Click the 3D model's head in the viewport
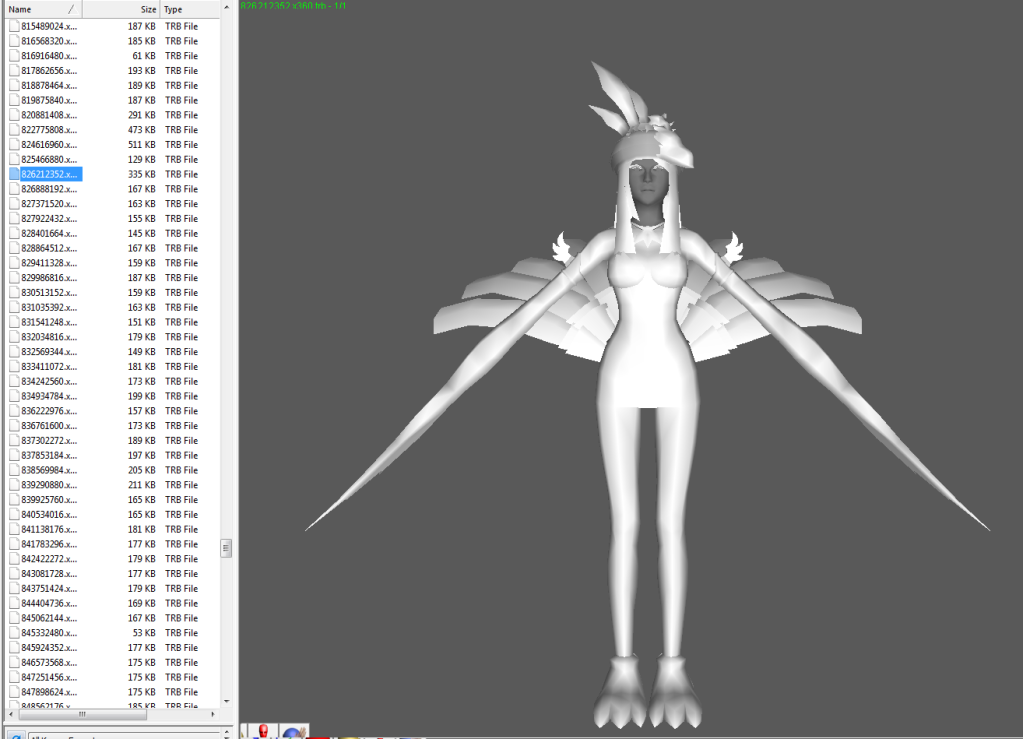1023x739 pixels. click(x=649, y=185)
